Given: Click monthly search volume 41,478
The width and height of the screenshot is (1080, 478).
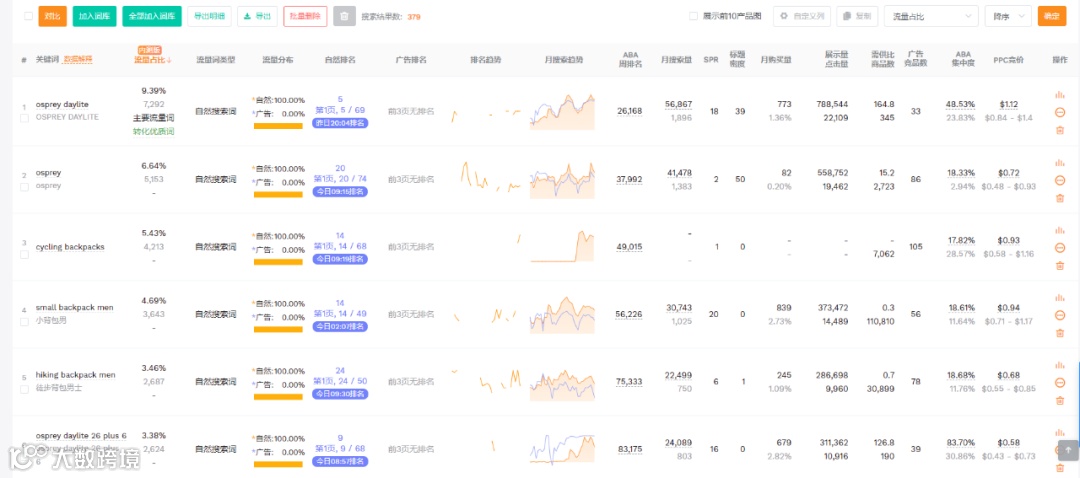Looking at the screenshot, I should pyautogui.click(x=679, y=172).
